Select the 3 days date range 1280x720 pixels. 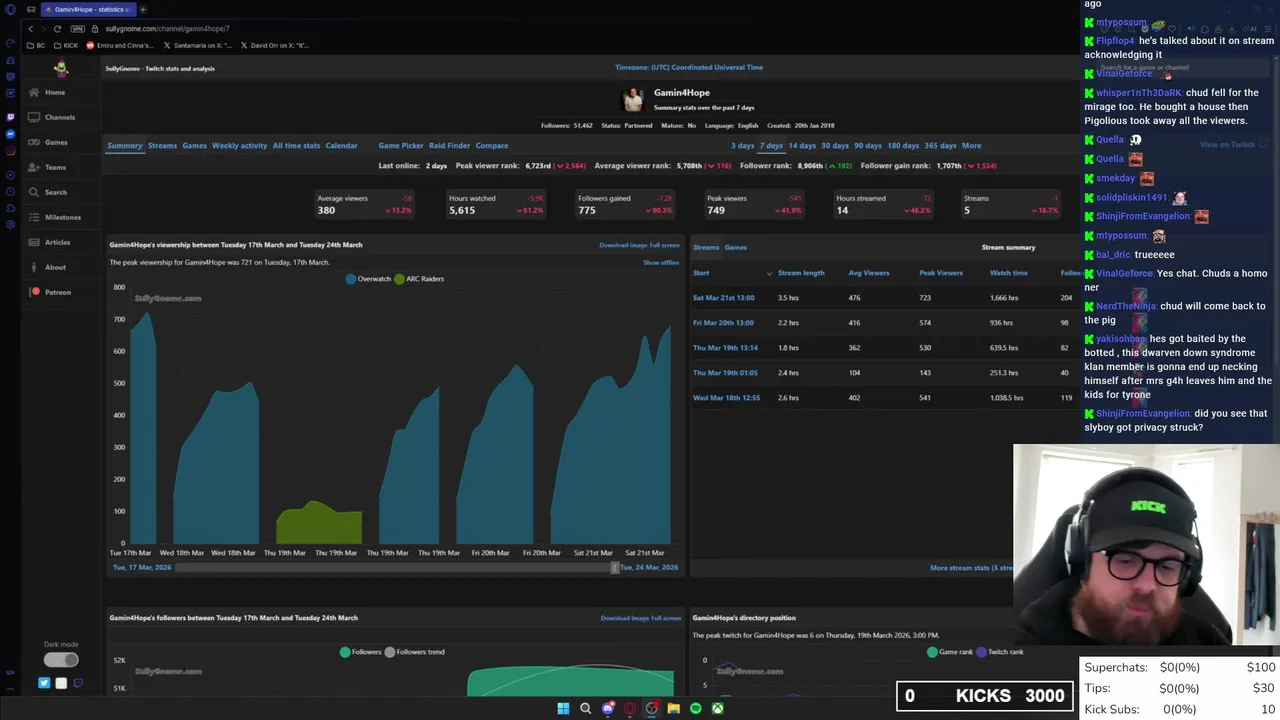[743, 146]
